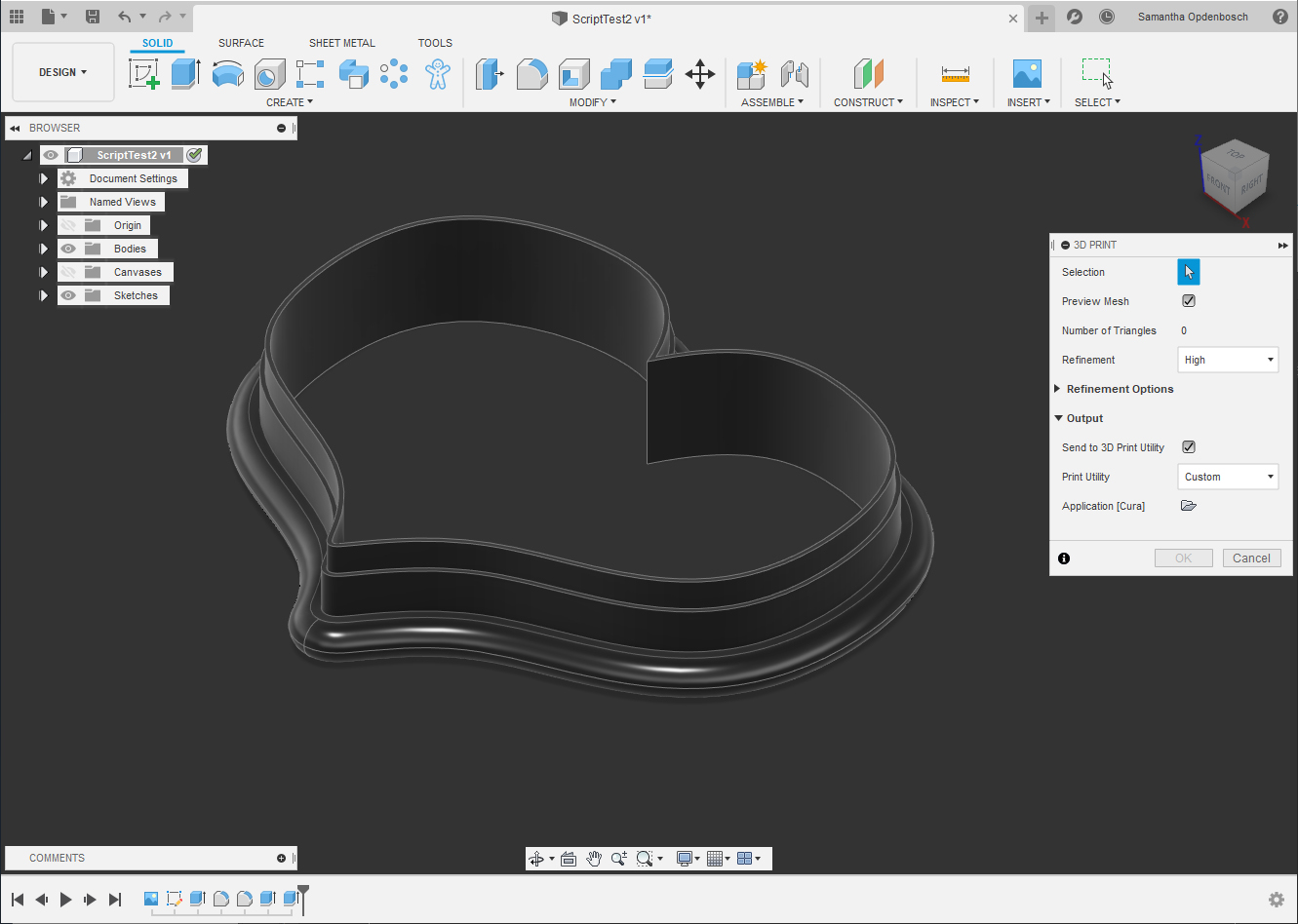Image resolution: width=1298 pixels, height=924 pixels.
Task: Click the timeline play button
Action: [65, 899]
